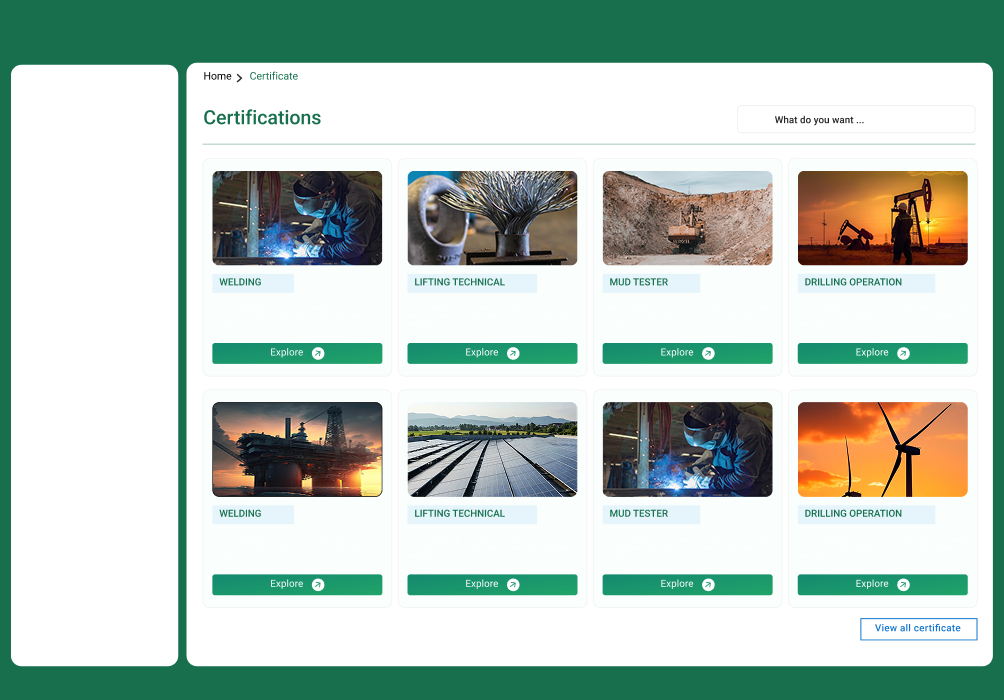The height and width of the screenshot is (700, 1004).
Task: Click arrow icon on top-row Welding Explore button
Action: (x=318, y=353)
